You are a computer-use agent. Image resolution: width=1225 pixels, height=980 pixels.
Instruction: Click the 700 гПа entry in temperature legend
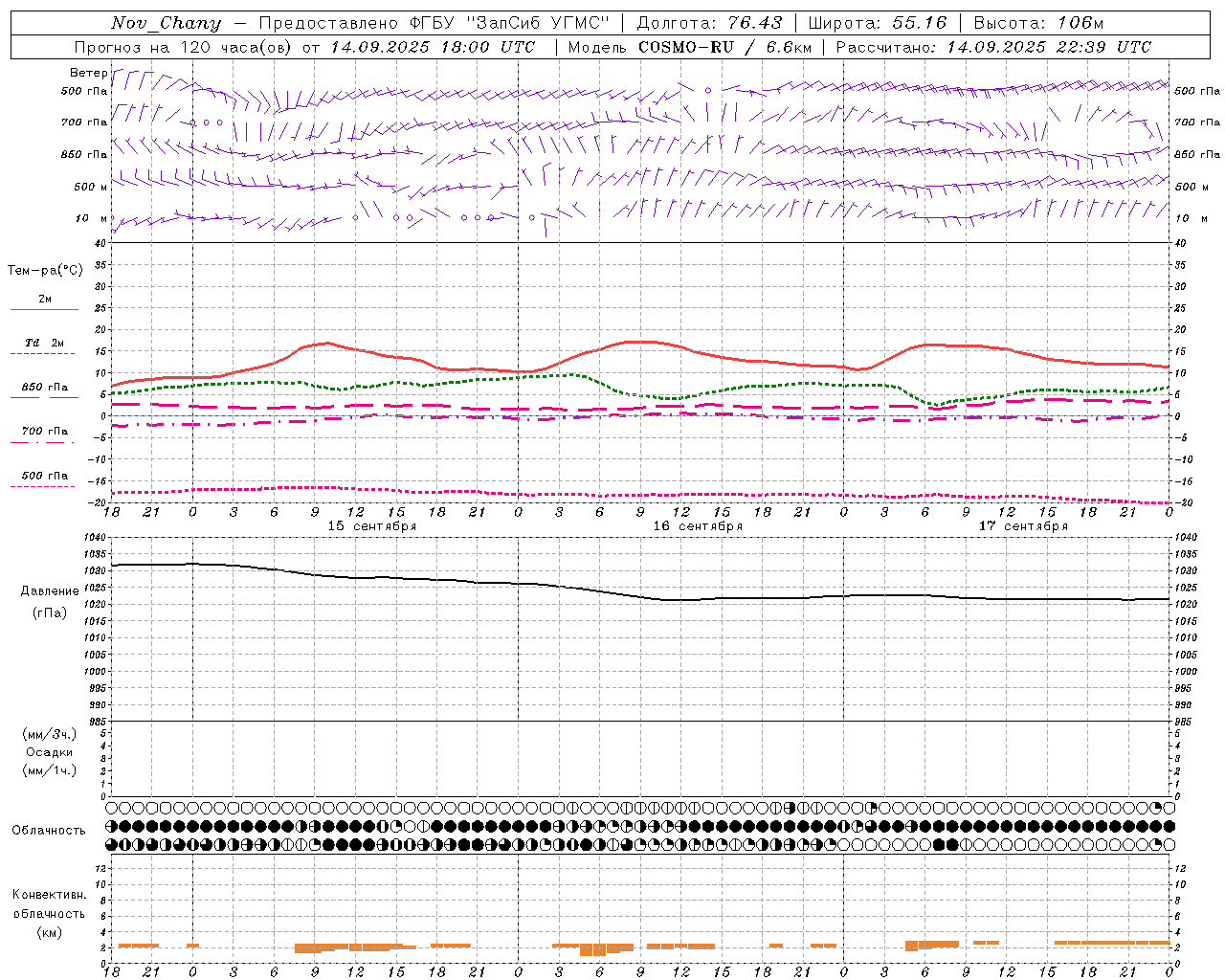coord(45,432)
